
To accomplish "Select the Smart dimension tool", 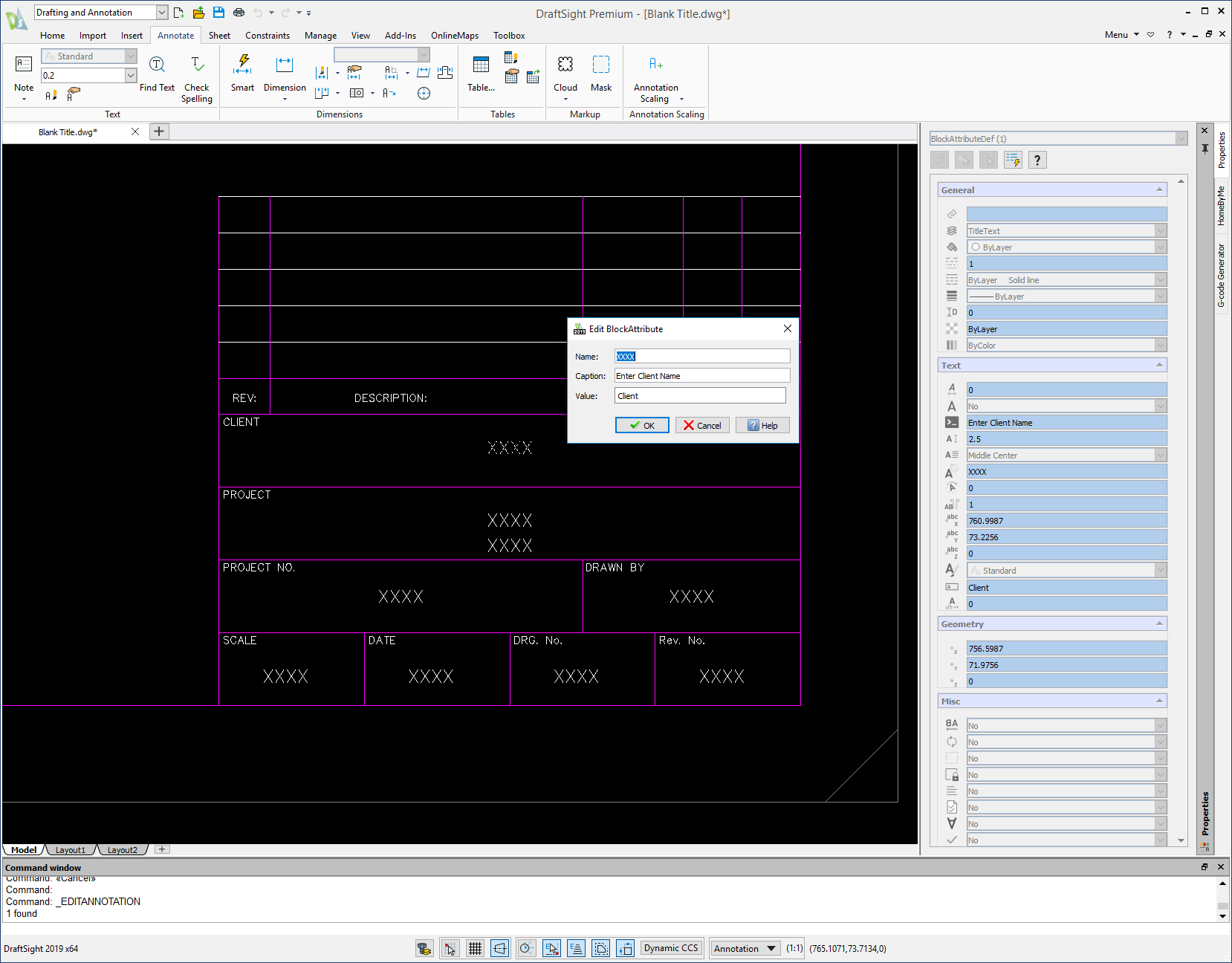I will tap(242, 74).
